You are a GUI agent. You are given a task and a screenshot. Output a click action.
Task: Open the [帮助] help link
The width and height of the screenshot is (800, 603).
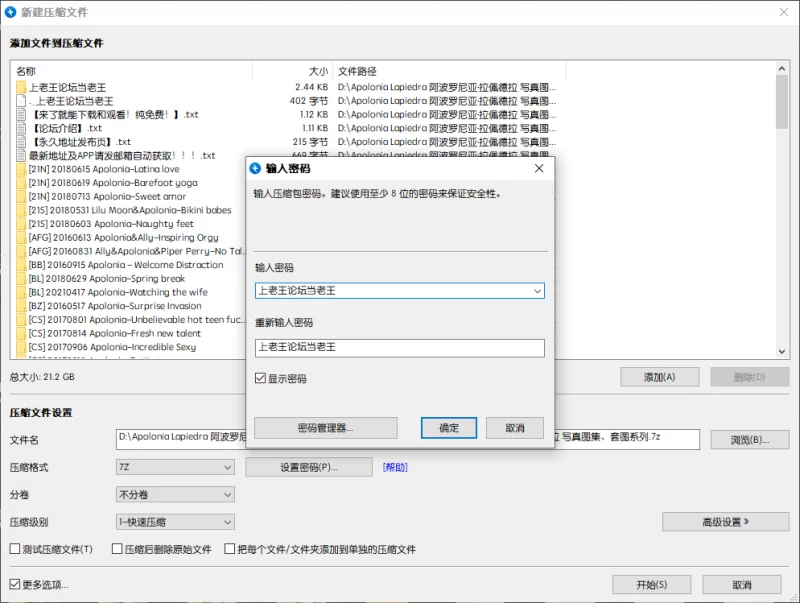tap(394, 467)
